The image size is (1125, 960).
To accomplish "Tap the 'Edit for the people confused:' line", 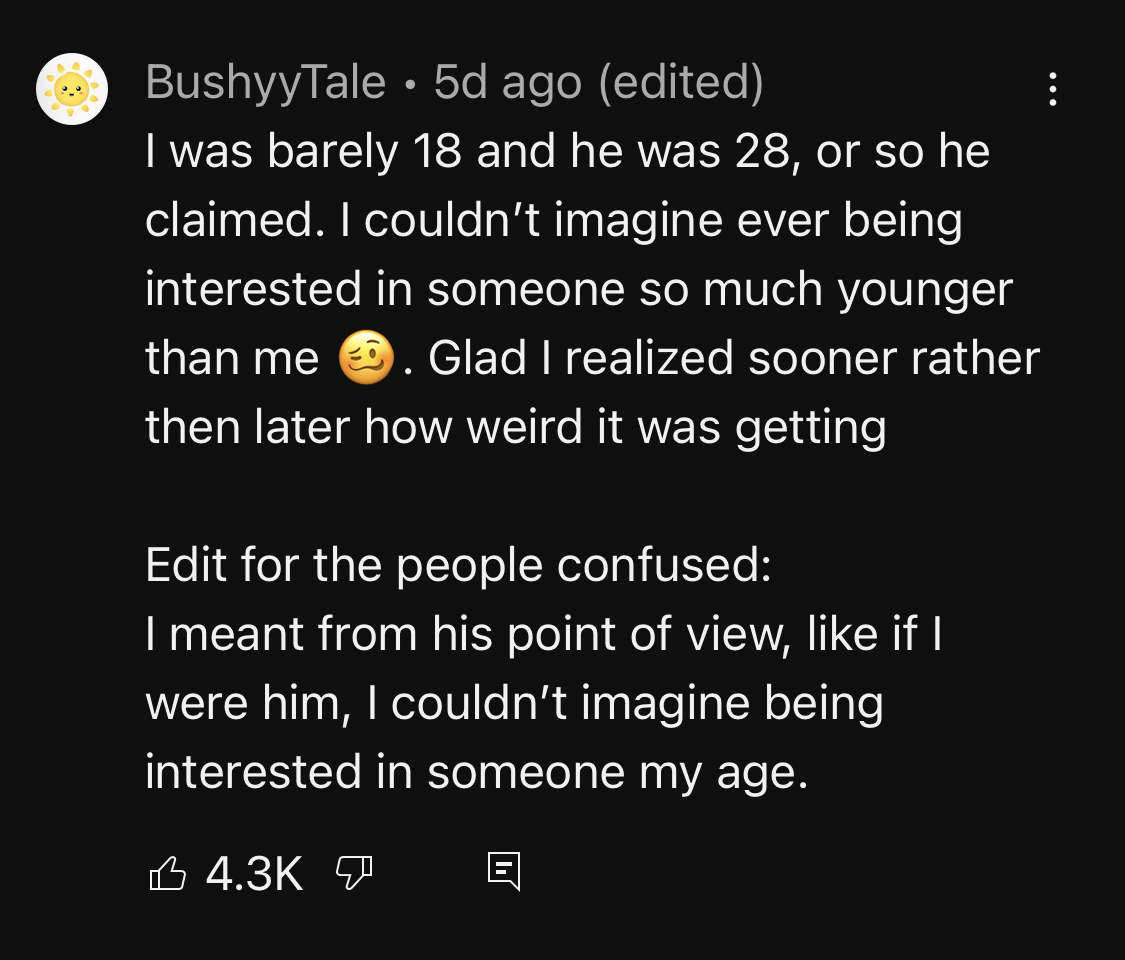I will 458,565.
